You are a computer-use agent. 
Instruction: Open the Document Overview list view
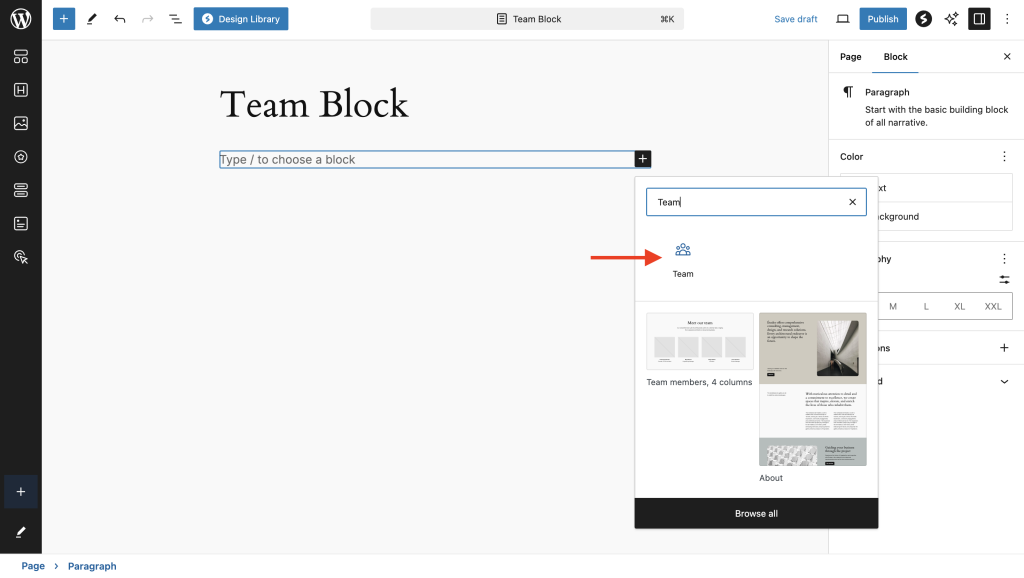pyautogui.click(x=174, y=18)
